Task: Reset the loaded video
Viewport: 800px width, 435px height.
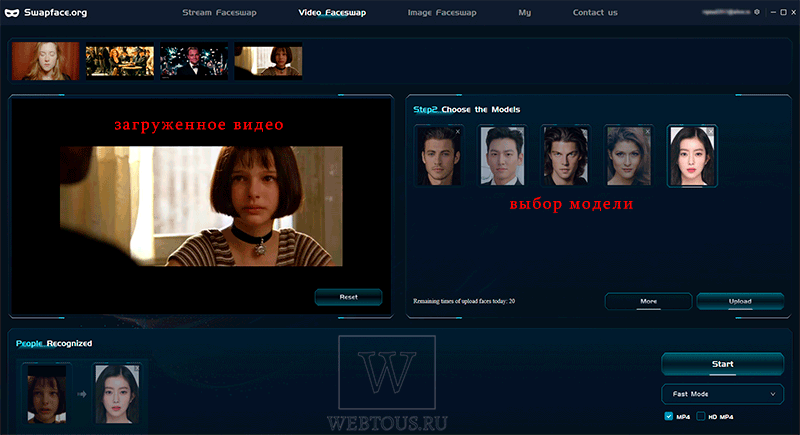Action: tap(348, 297)
